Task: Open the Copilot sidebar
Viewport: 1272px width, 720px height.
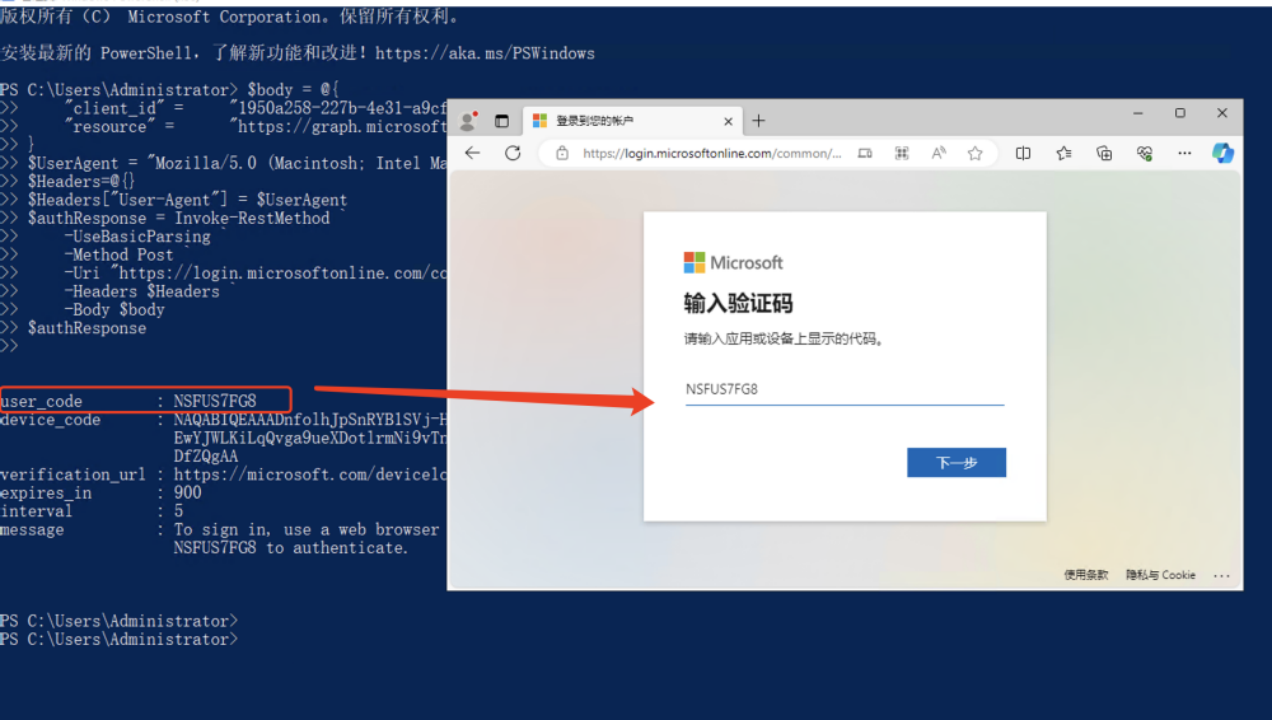Action: [x=1223, y=153]
